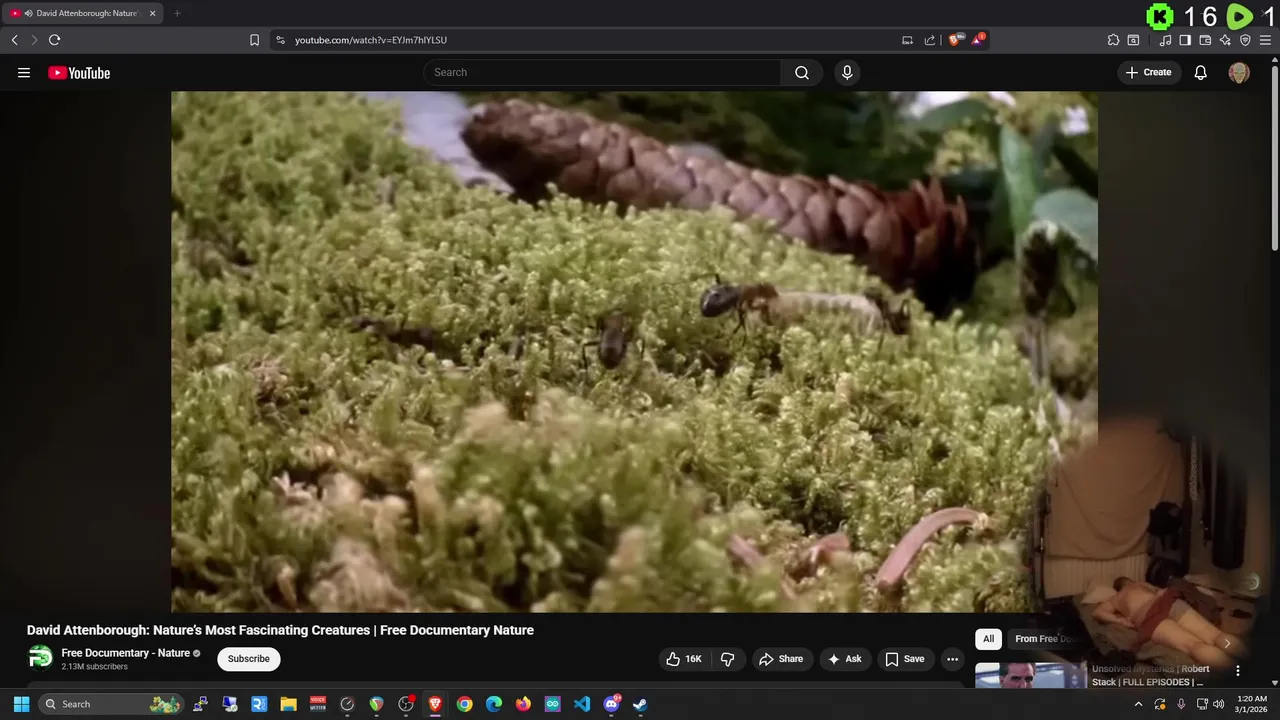The height and width of the screenshot is (720, 1280).
Task: Open Firefox from the taskbar
Action: tap(523, 704)
